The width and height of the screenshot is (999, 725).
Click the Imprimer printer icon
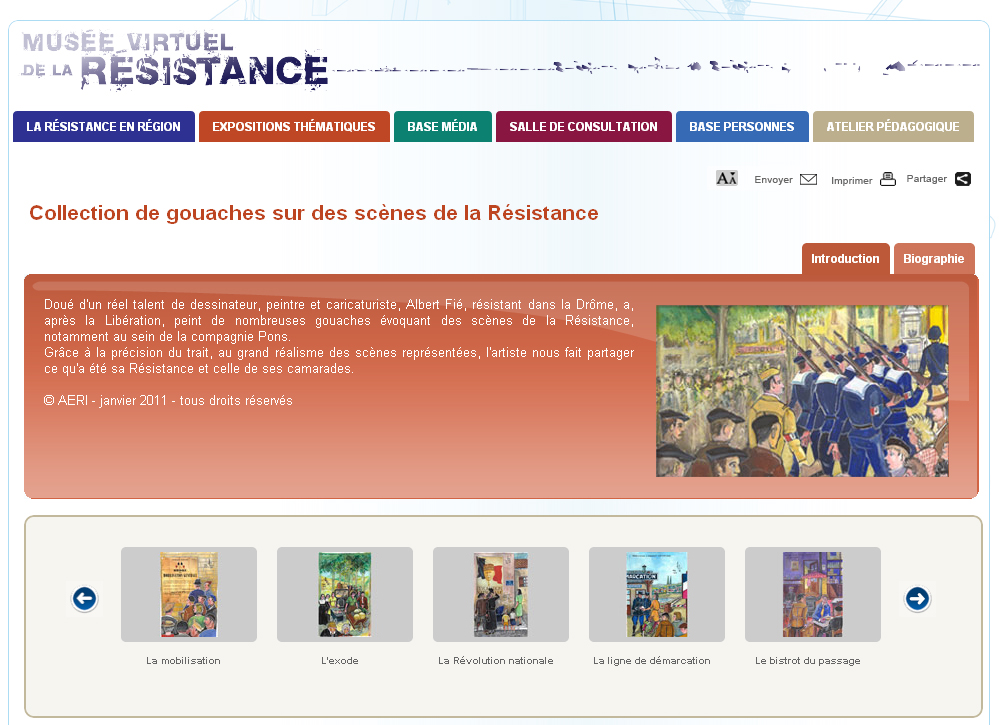(888, 179)
